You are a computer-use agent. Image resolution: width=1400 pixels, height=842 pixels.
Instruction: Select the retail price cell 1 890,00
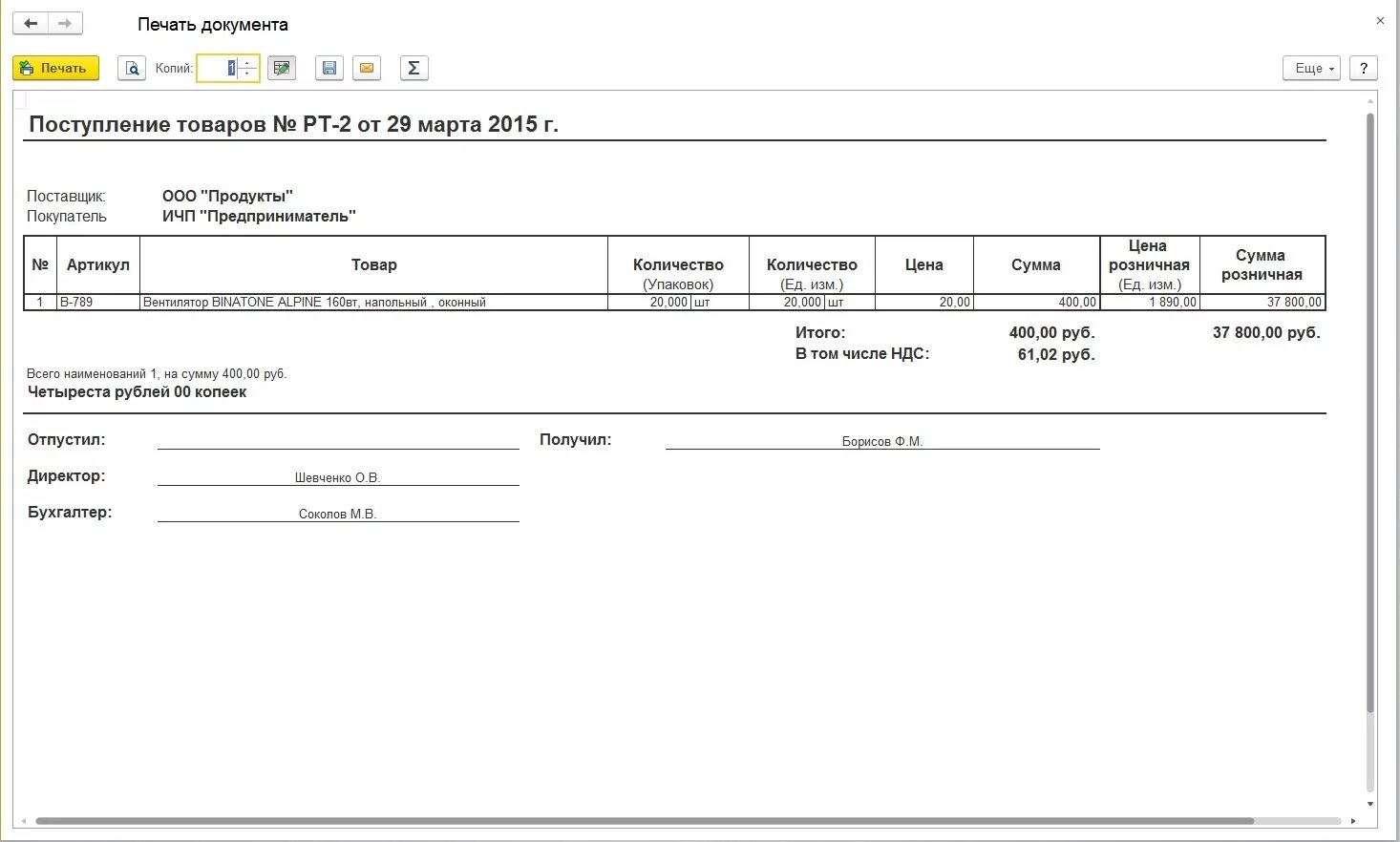click(x=1150, y=302)
